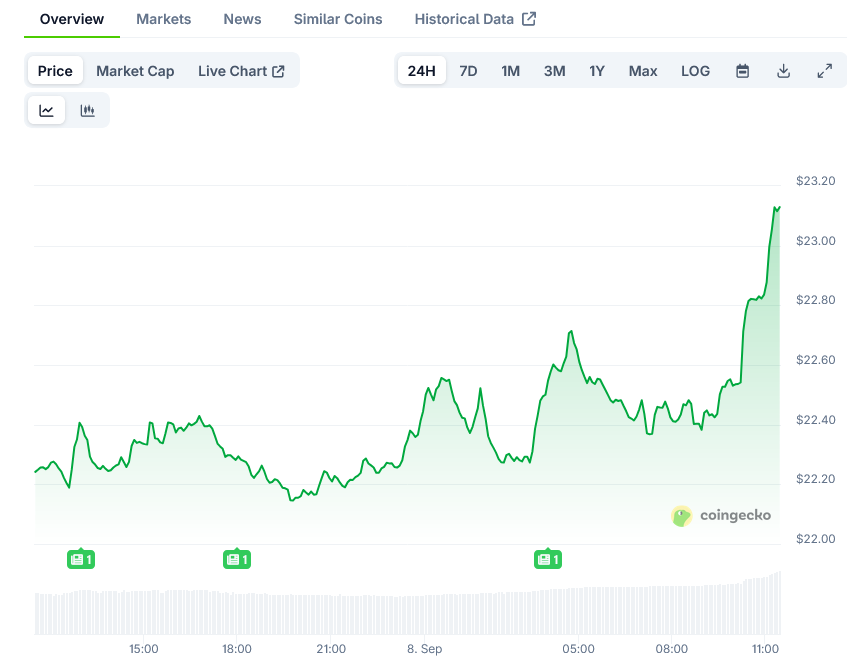Click the $23.00 price axis label

816,241
